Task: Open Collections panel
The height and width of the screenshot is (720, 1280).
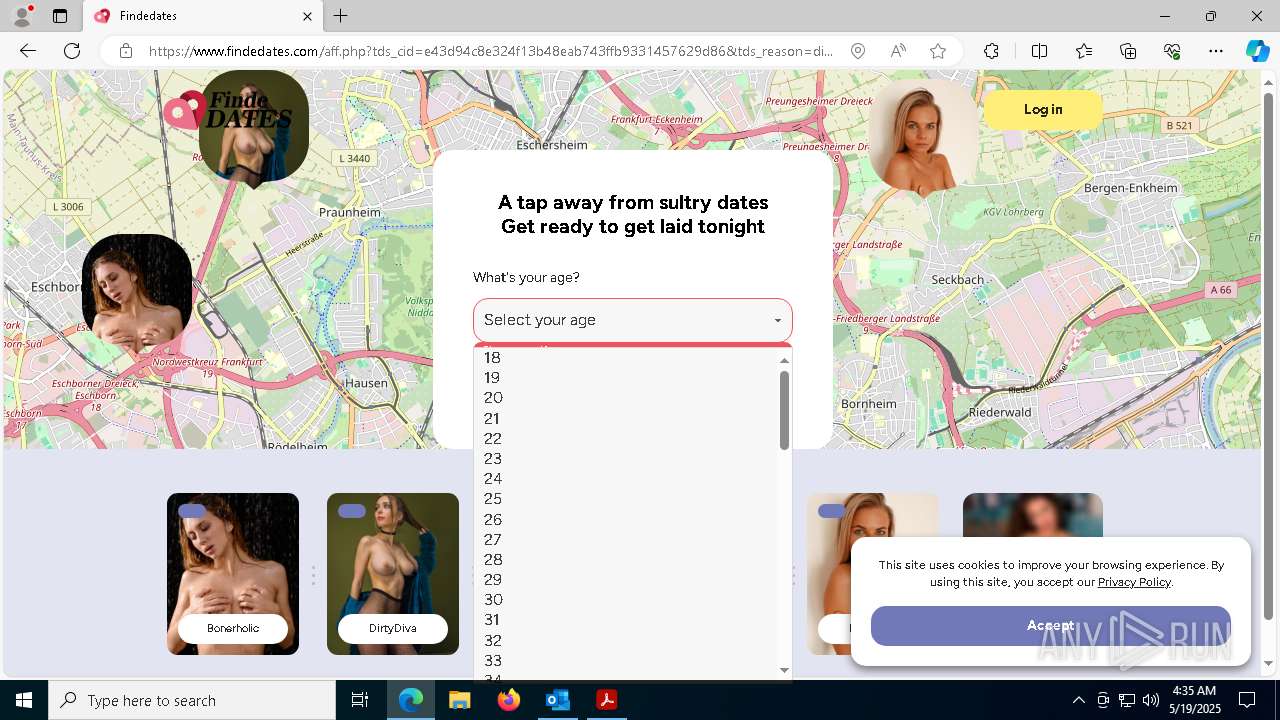Action: point(1128,51)
